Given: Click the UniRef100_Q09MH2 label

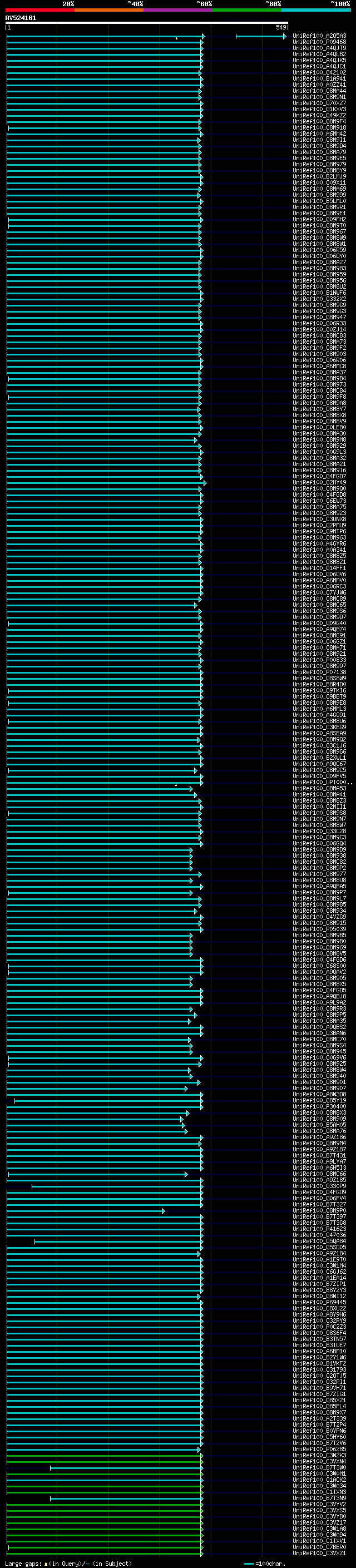Looking at the screenshot, I should [x=319, y=220].
